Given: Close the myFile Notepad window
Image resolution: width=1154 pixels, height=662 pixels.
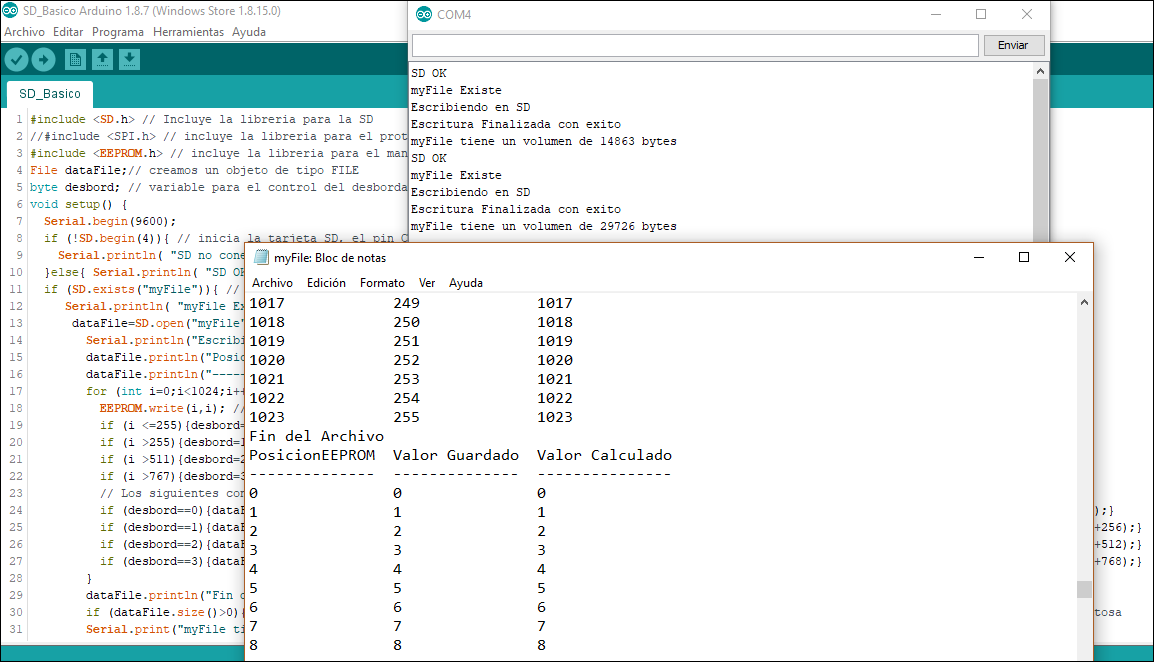Looking at the screenshot, I should pyautogui.click(x=1070, y=257).
